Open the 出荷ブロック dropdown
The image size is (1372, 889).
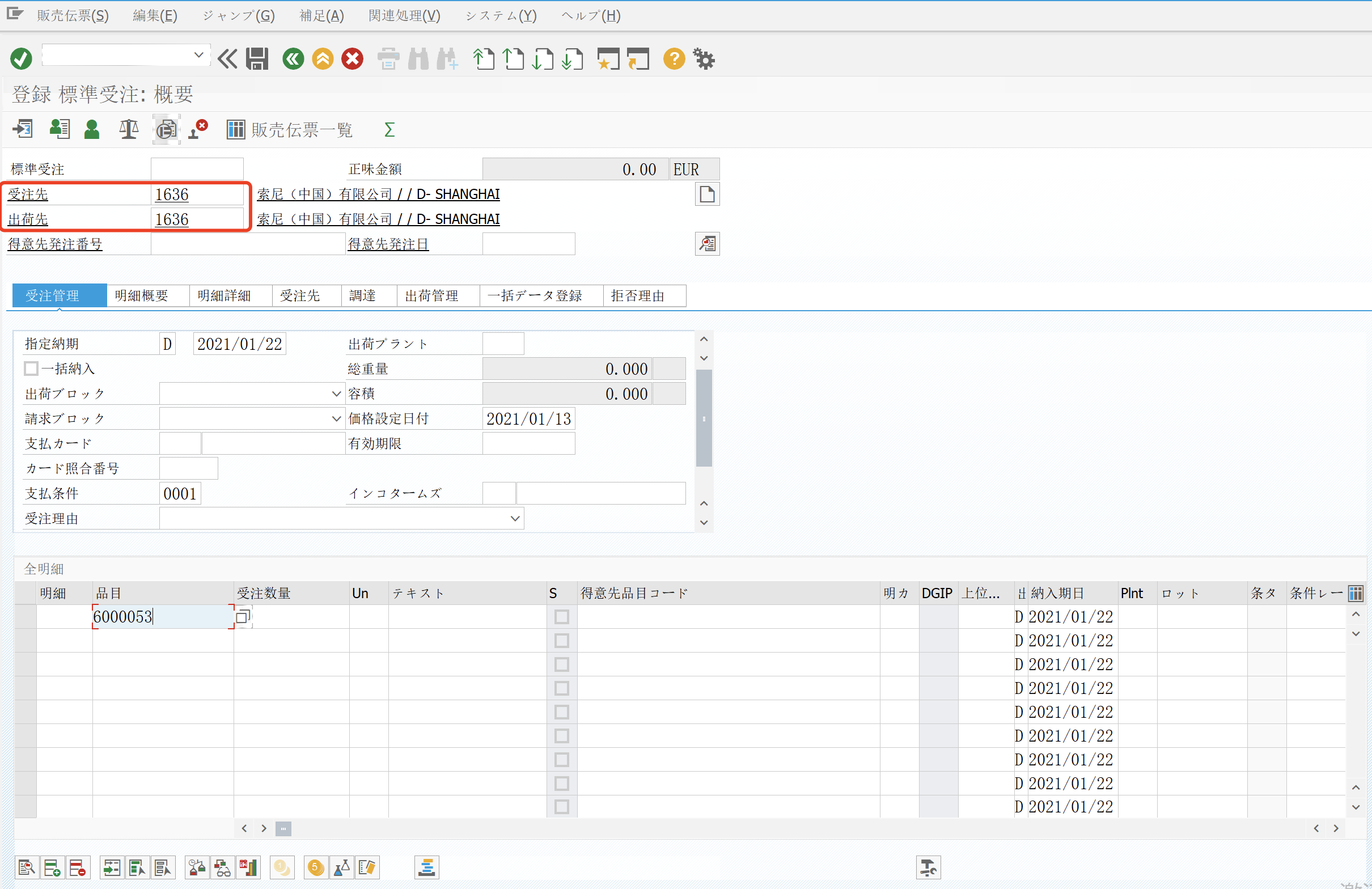point(337,394)
